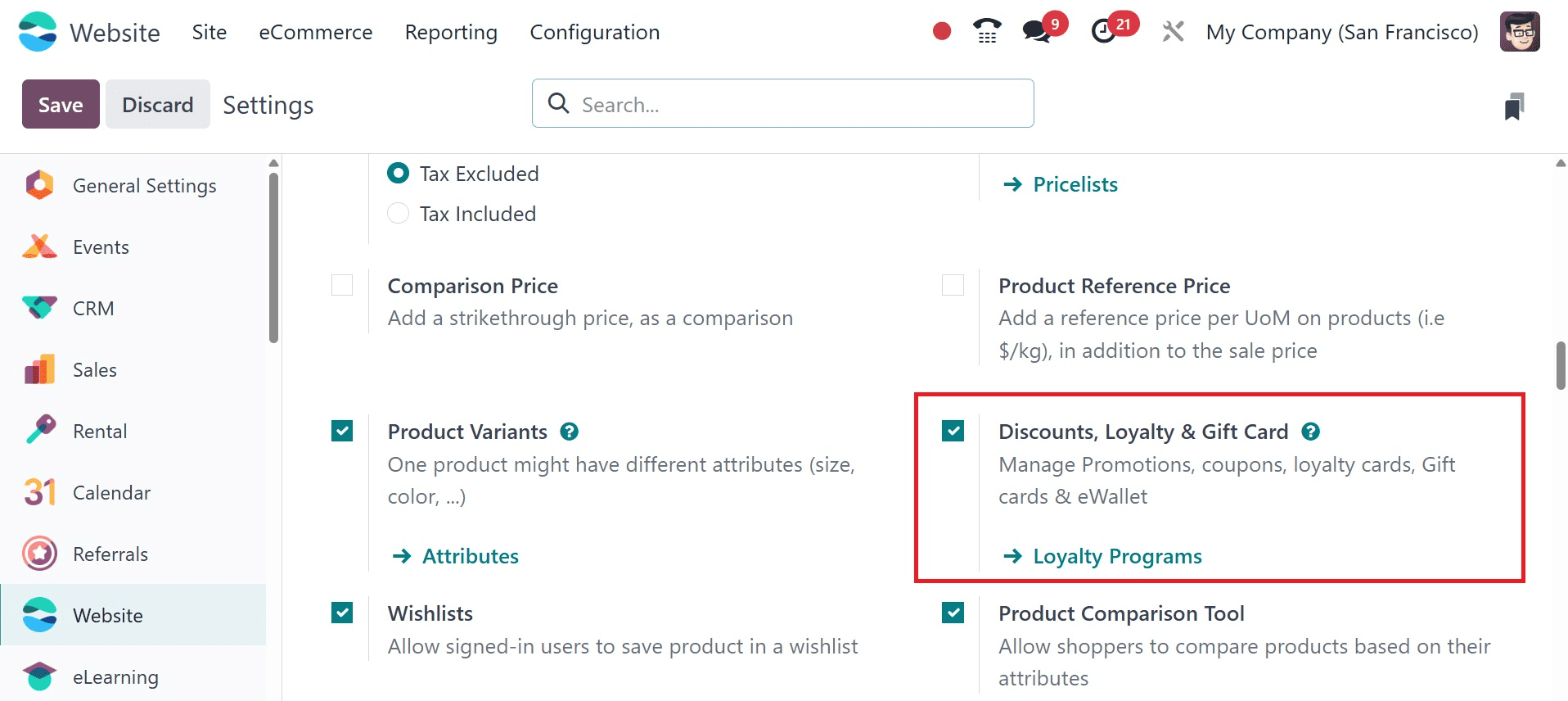1568x701 pixels.
Task: Enable the Comparison Price checkbox
Action: [x=341, y=285]
